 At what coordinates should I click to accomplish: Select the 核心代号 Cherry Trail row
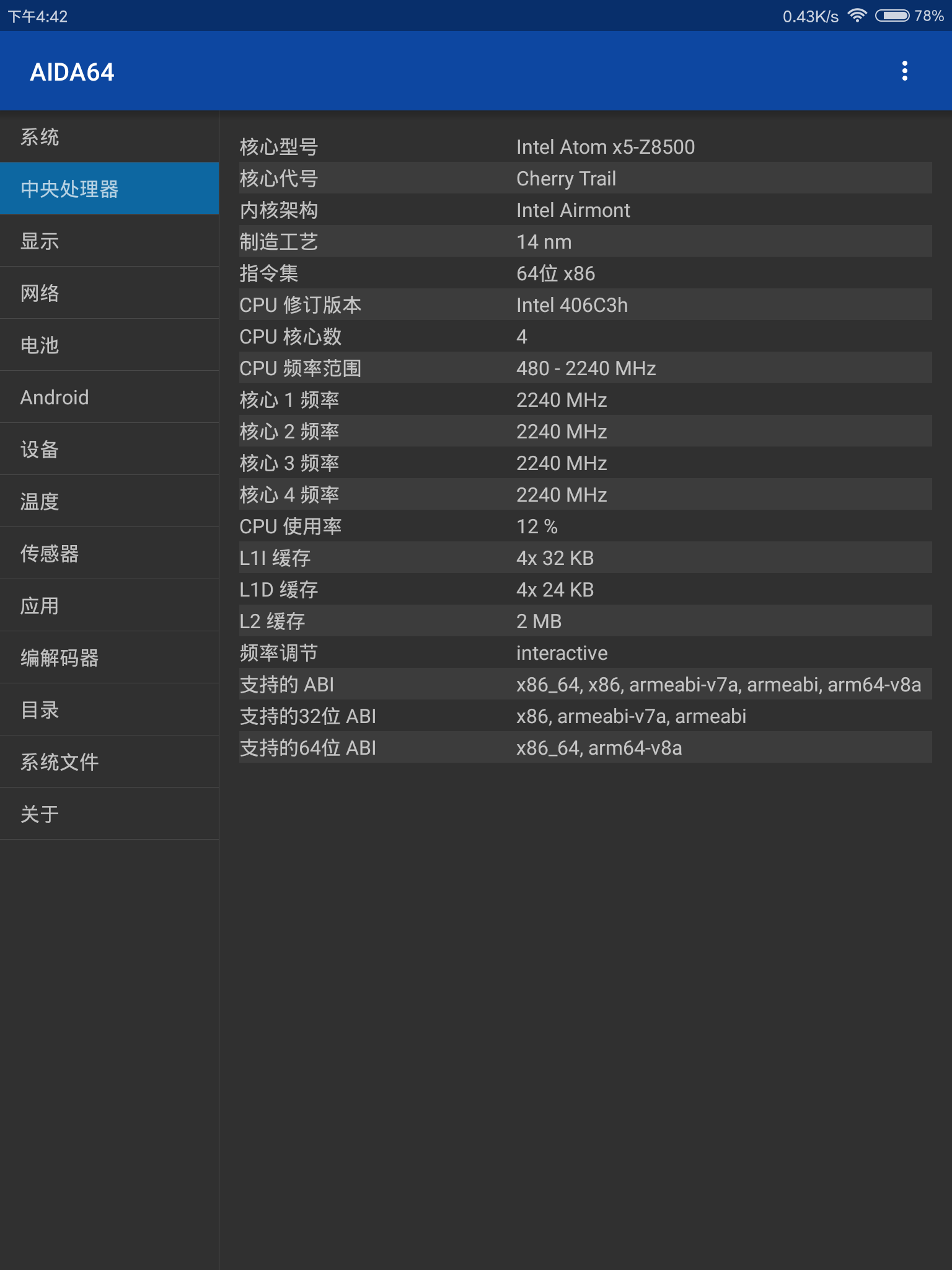(x=585, y=178)
